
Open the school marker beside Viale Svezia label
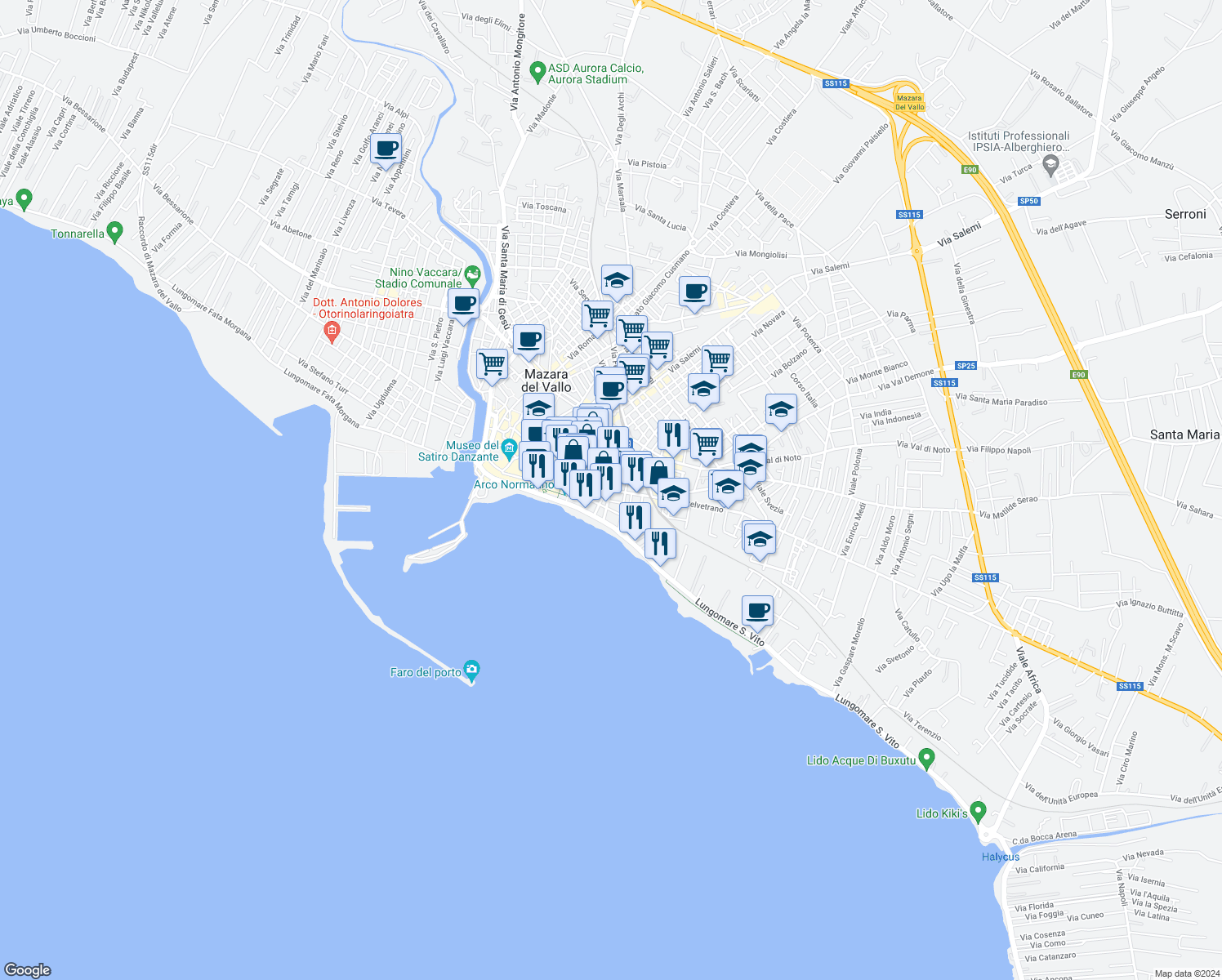[x=750, y=468]
